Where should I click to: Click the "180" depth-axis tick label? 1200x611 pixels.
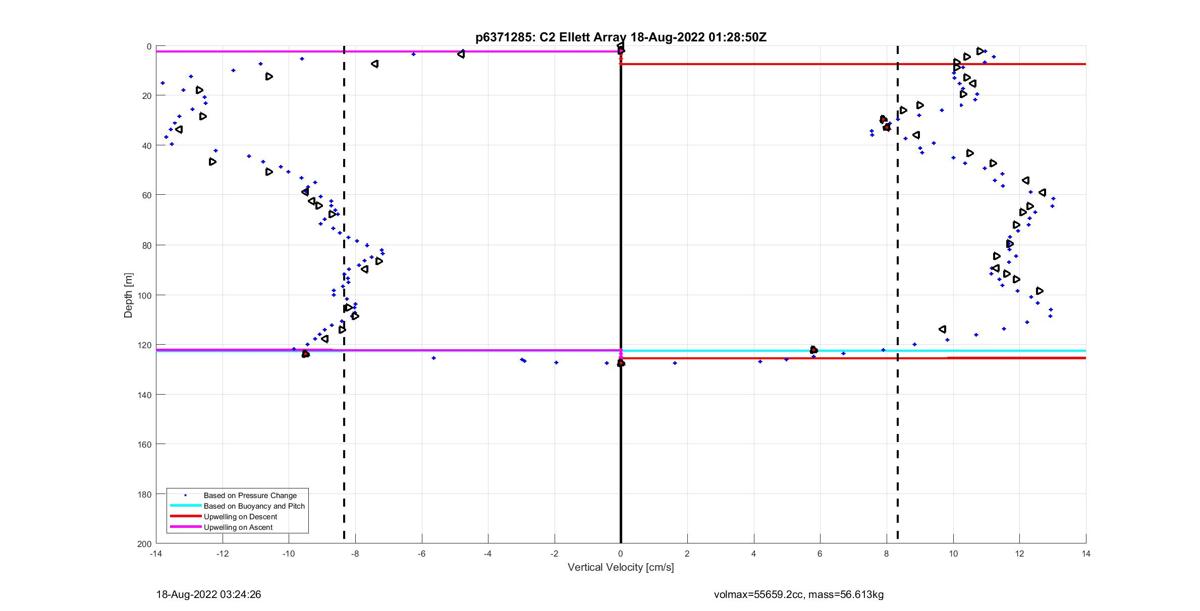pos(145,494)
